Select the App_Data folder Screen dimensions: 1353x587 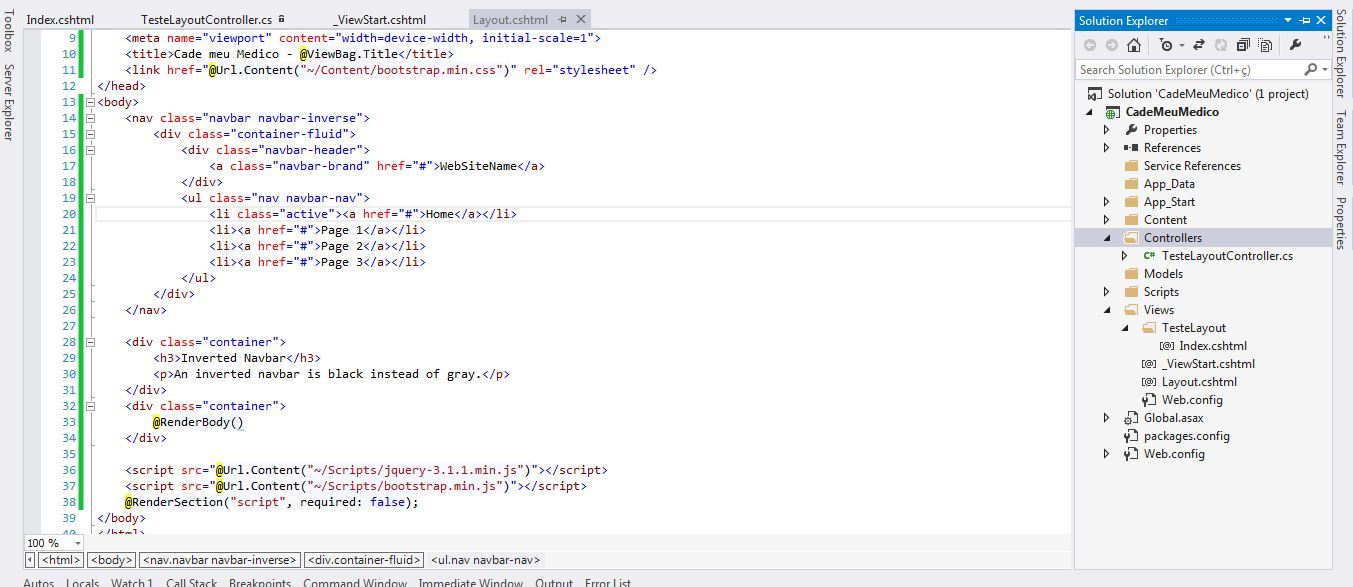[x=1169, y=184]
